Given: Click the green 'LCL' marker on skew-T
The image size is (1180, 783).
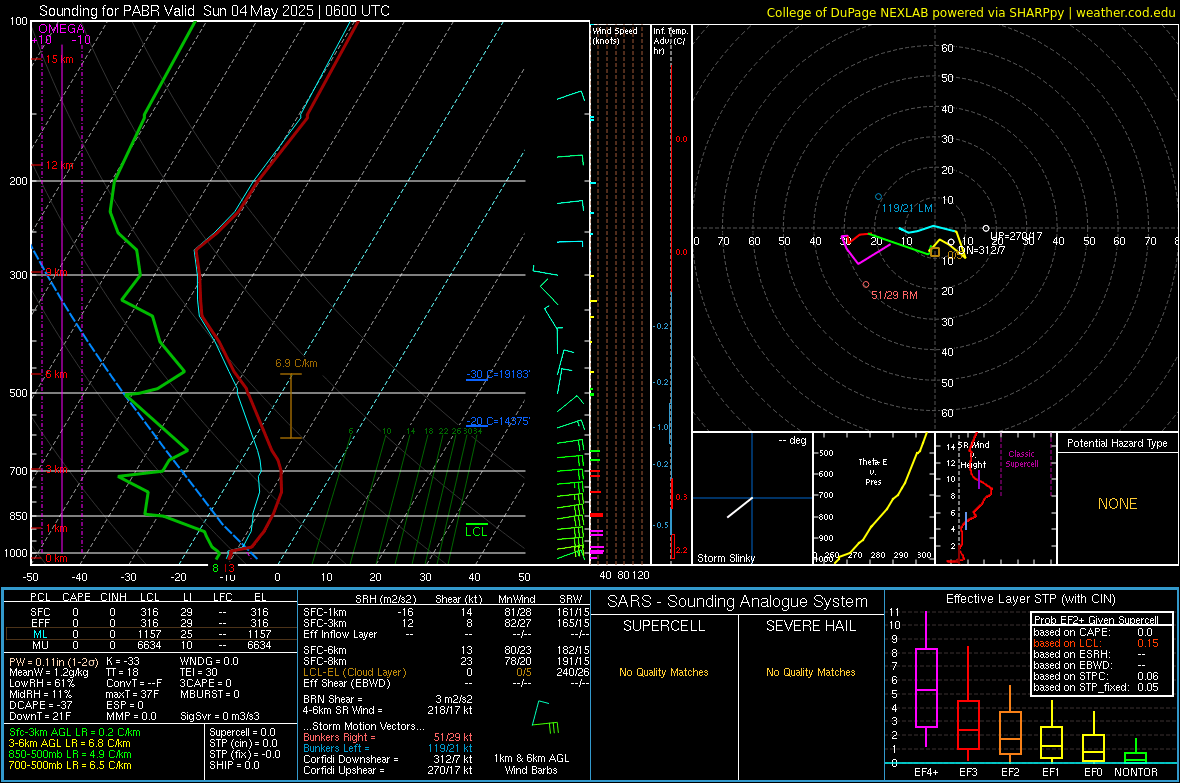Looking at the screenshot, I should pos(476,532).
